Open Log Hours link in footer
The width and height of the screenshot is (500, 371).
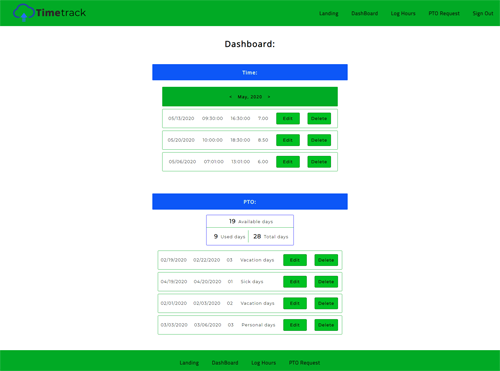(263, 363)
